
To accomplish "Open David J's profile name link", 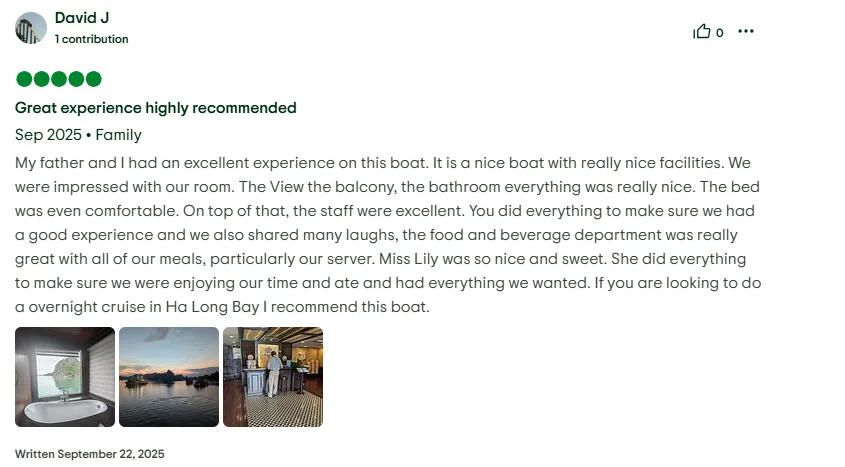I will click(82, 18).
